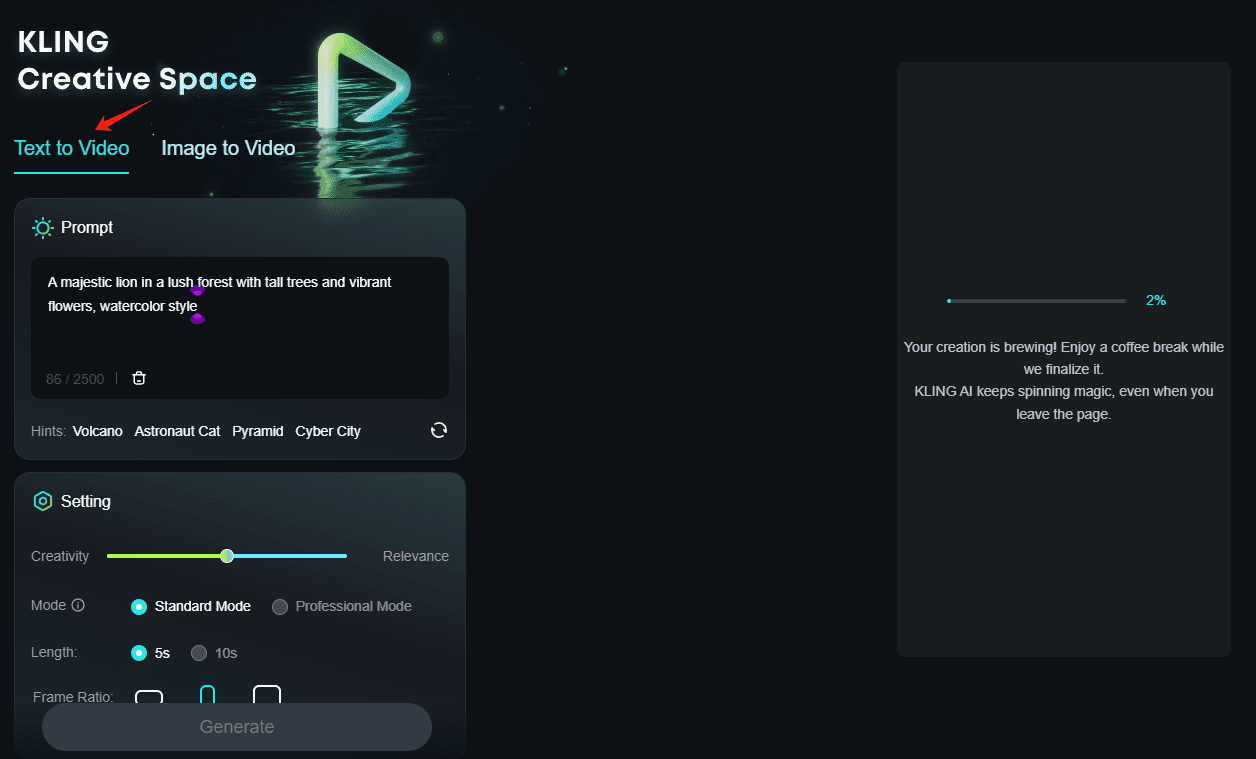Screen dimensions: 1256x759
Task: Click the 2% progress value
Action: click(x=1156, y=300)
